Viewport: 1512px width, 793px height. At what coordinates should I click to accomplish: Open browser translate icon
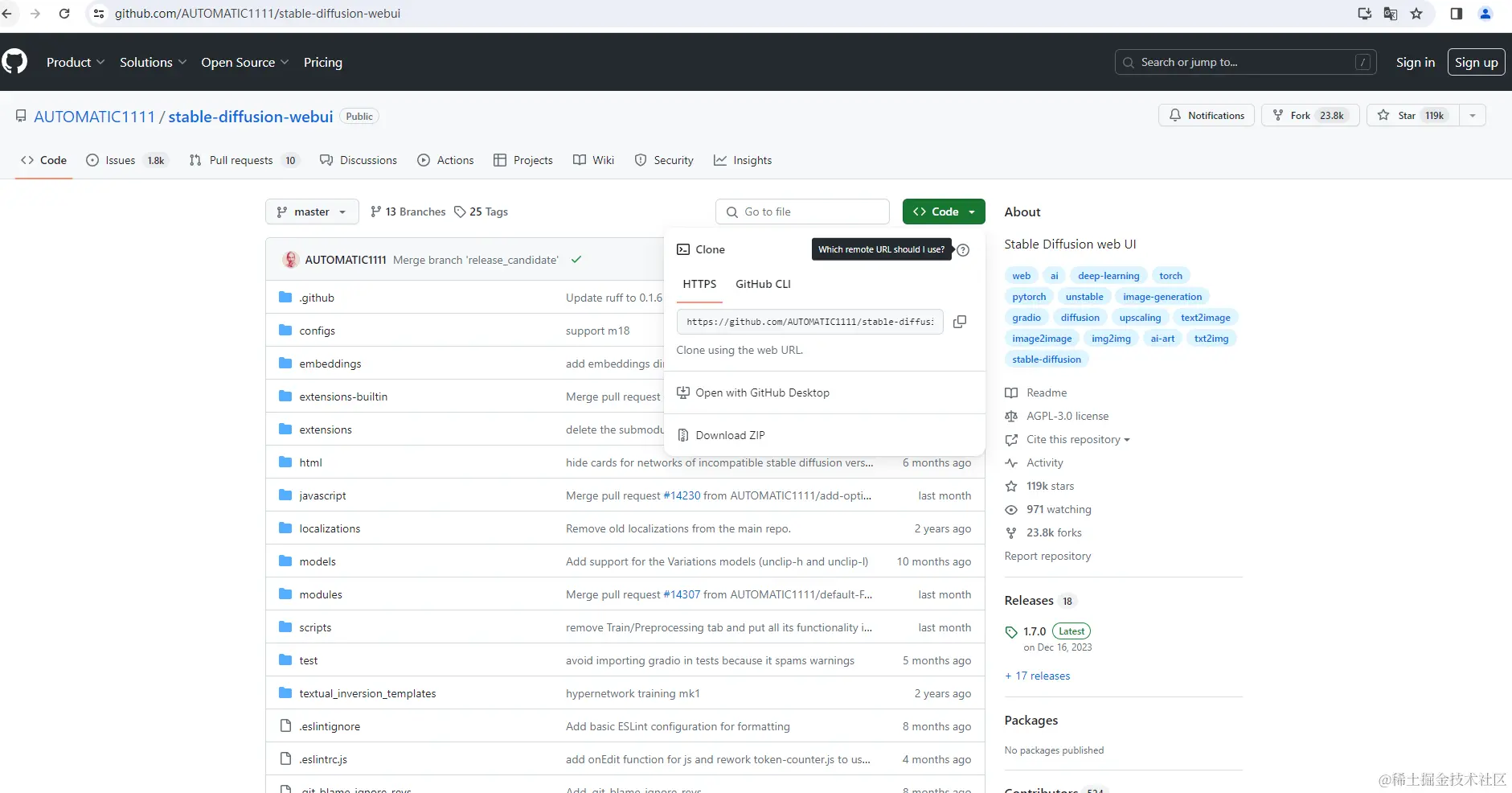1391,14
